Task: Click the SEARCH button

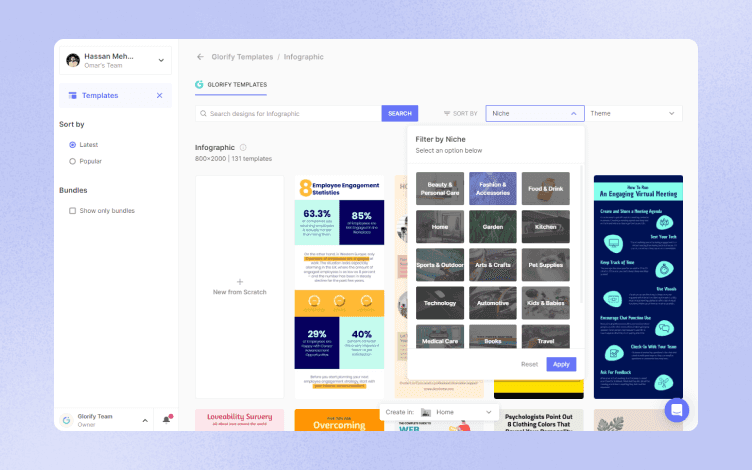Action: pos(400,114)
